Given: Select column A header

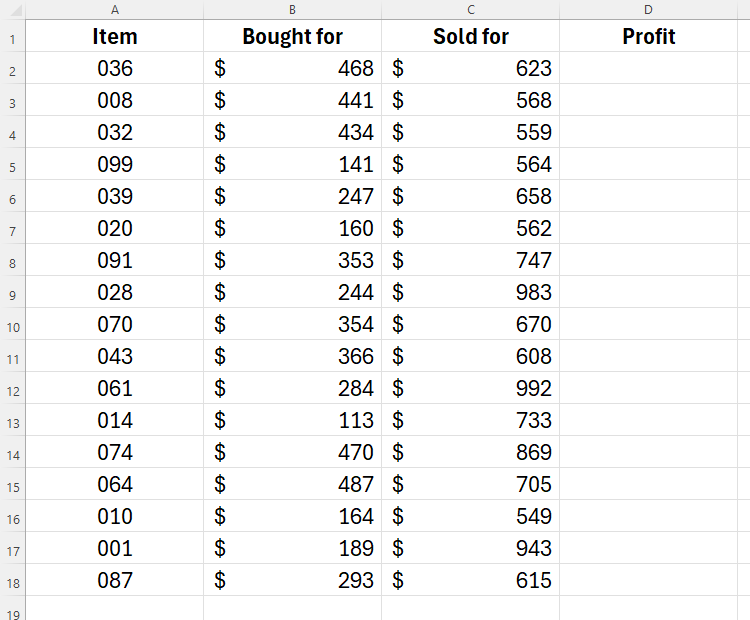Looking at the screenshot, I should pos(114,10).
